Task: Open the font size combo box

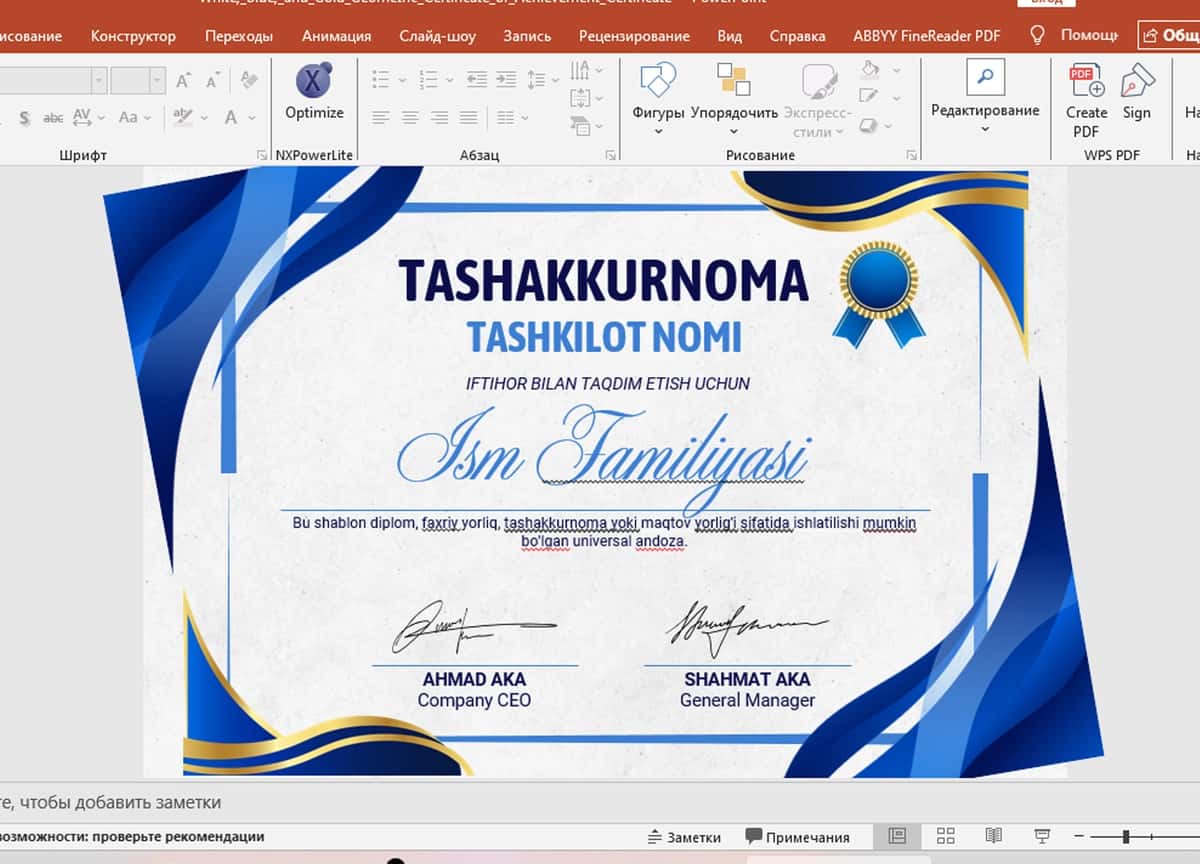Action: coord(137,80)
